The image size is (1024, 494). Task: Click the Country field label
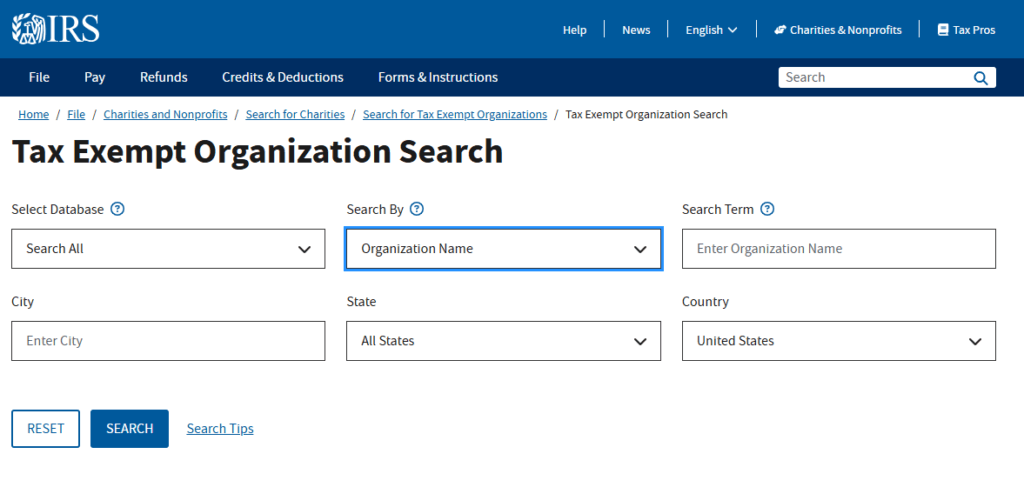705,301
